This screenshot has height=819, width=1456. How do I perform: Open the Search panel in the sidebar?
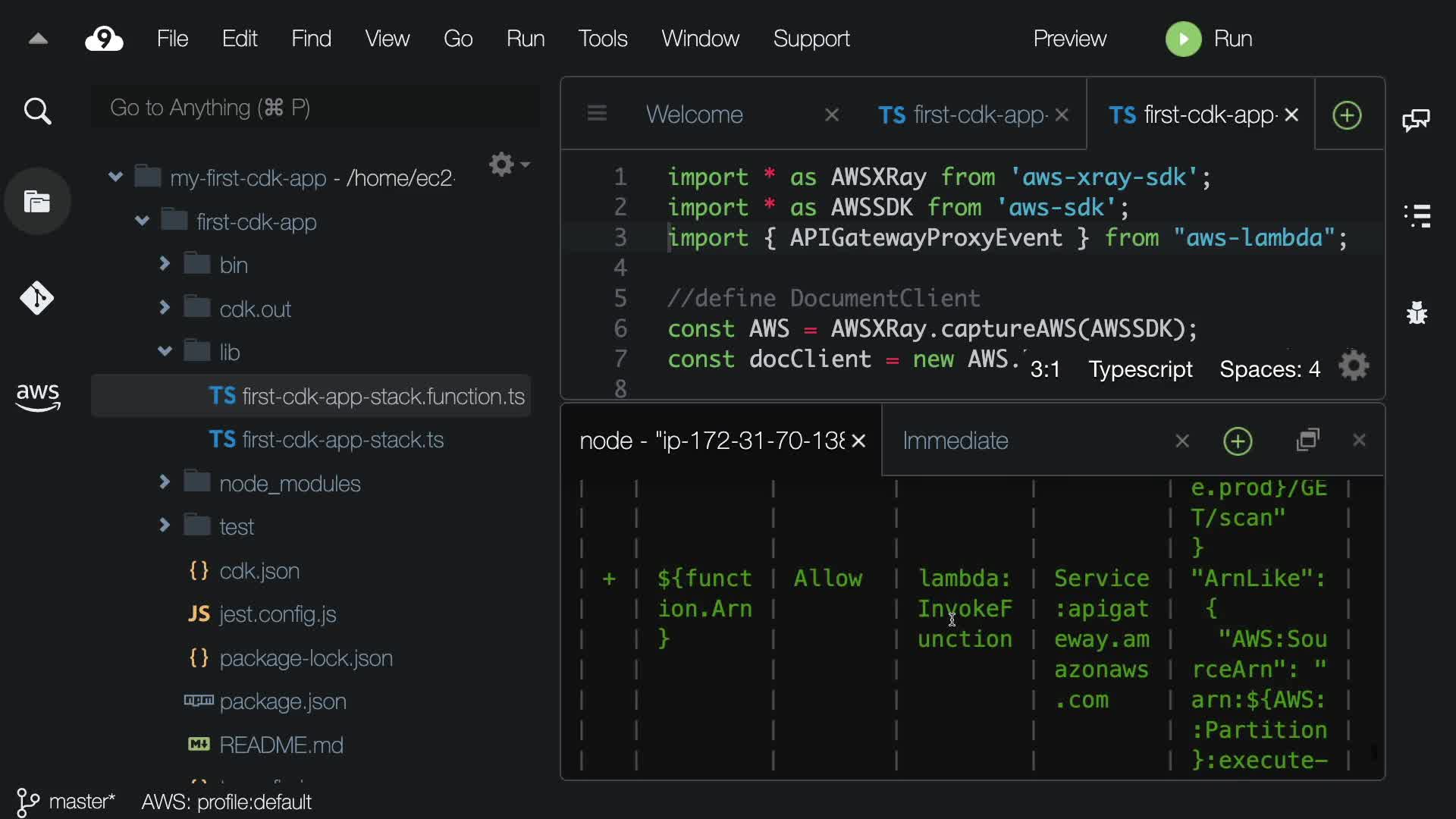[x=37, y=111]
